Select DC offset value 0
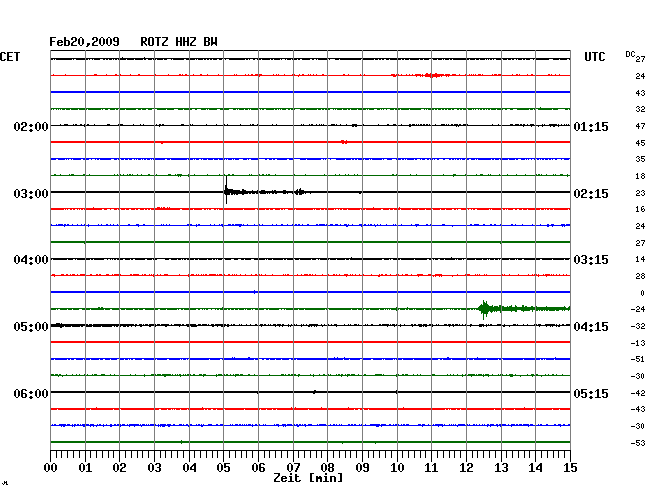 643,293
